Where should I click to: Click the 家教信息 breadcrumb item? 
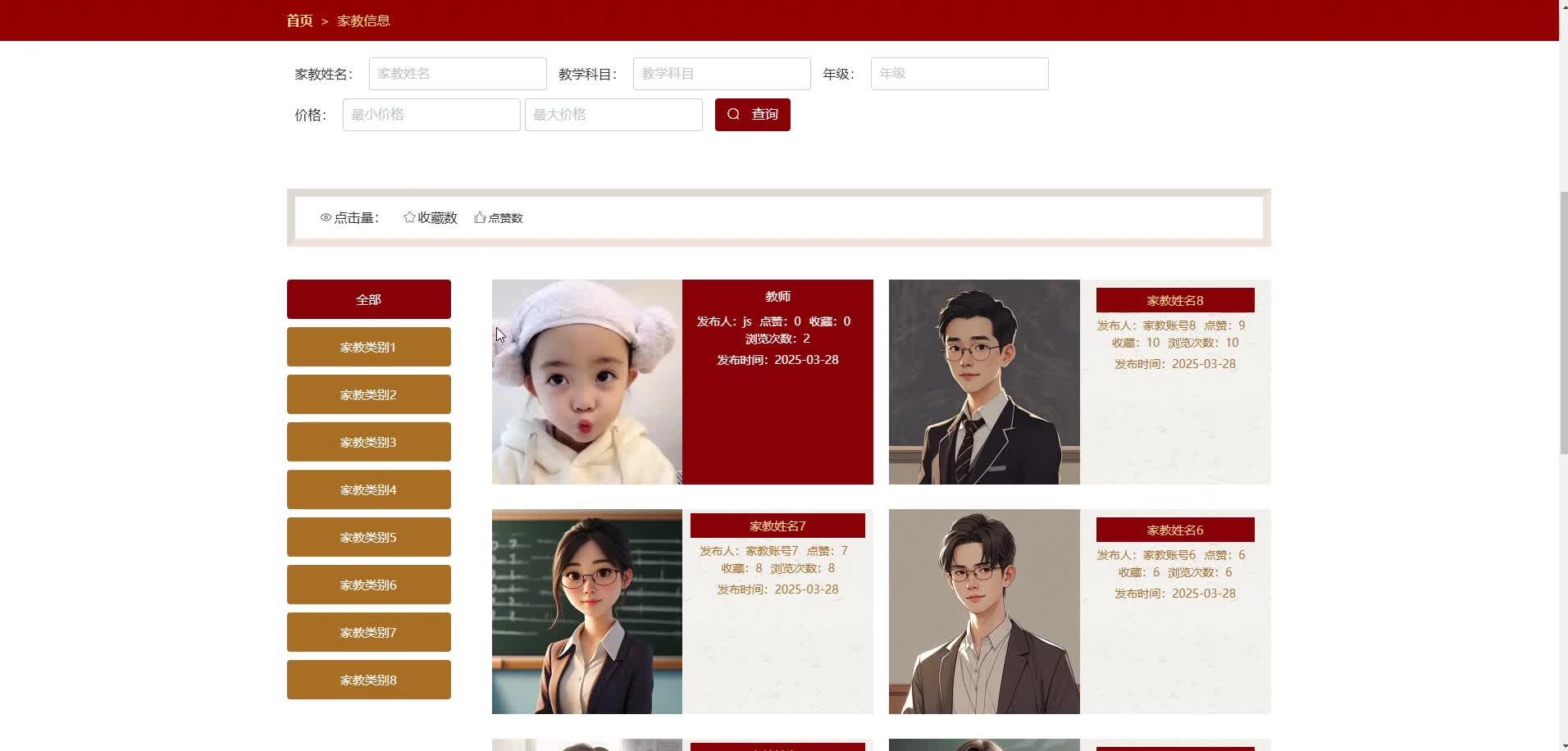click(363, 20)
